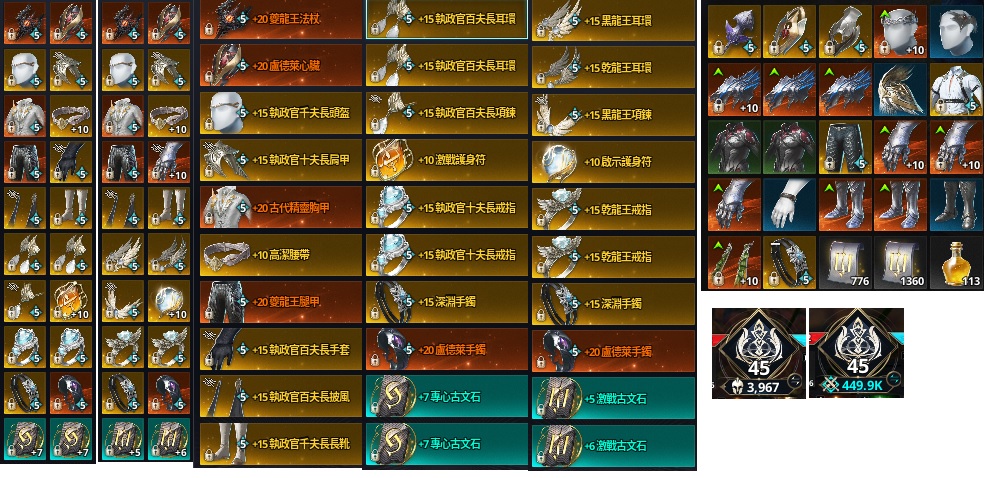Click the scroll item with count 776
The image size is (986, 478).
pyautogui.click(x=845, y=262)
